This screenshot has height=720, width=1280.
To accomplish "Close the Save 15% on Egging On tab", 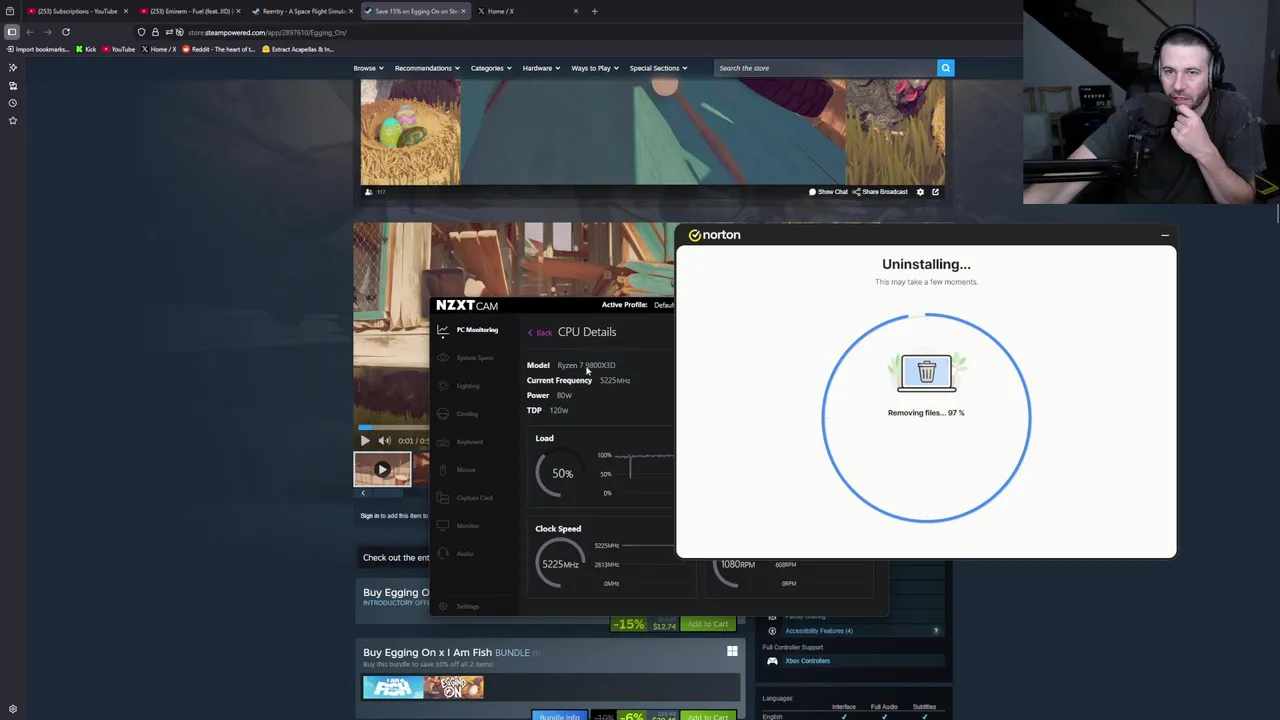I will pyautogui.click(x=463, y=11).
